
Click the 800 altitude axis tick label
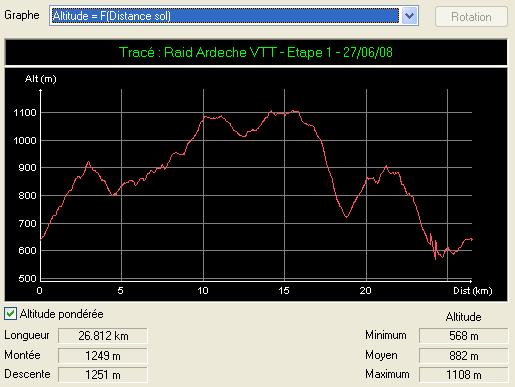tap(27, 195)
